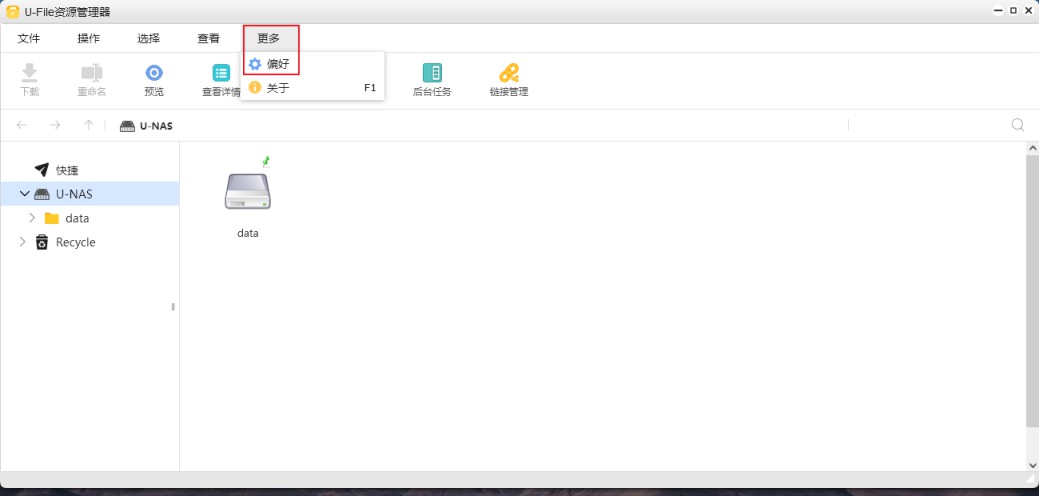The width and height of the screenshot is (1039, 496).
Task: Click the Preview (预览) eye icon
Action: tap(154, 73)
